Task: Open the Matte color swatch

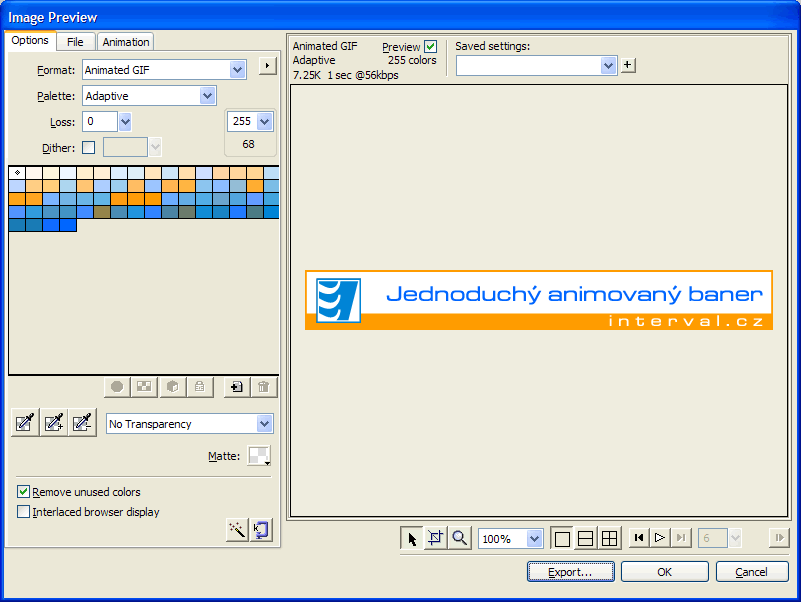Action: (x=259, y=455)
